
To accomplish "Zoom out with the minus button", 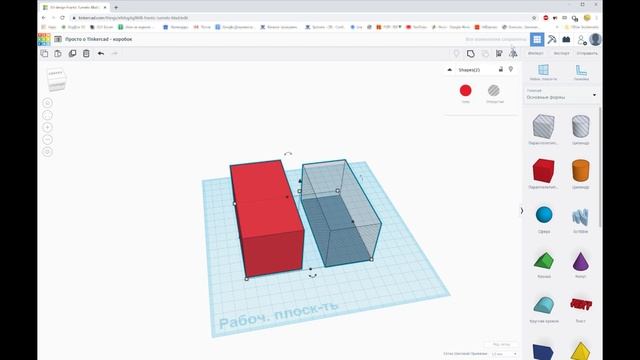I will [47, 140].
